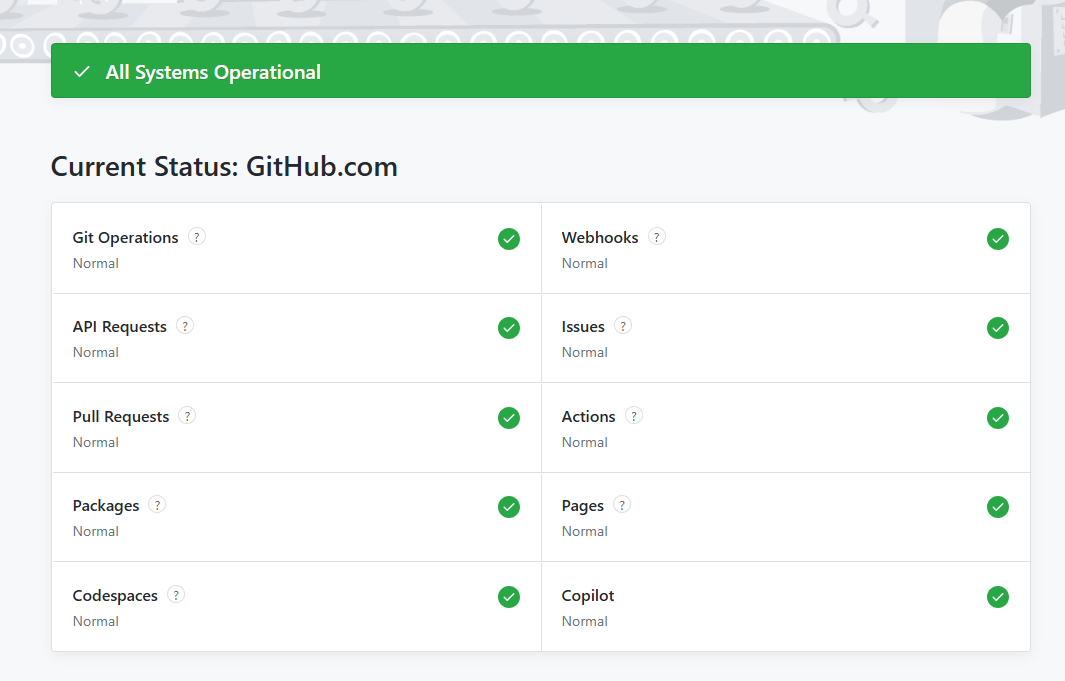Screen dimensions: 1065x681
Task: Click the question mark beside Codespaces
Action: tap(176, 595)
